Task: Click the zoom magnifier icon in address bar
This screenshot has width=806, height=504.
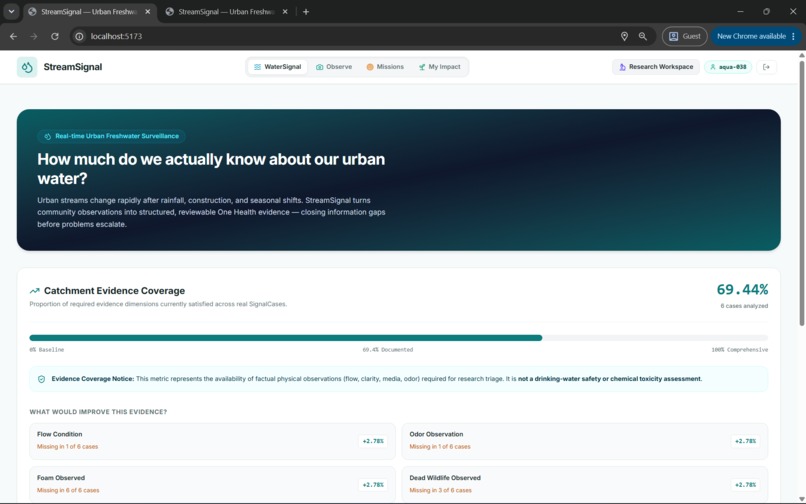Action: 643,36
